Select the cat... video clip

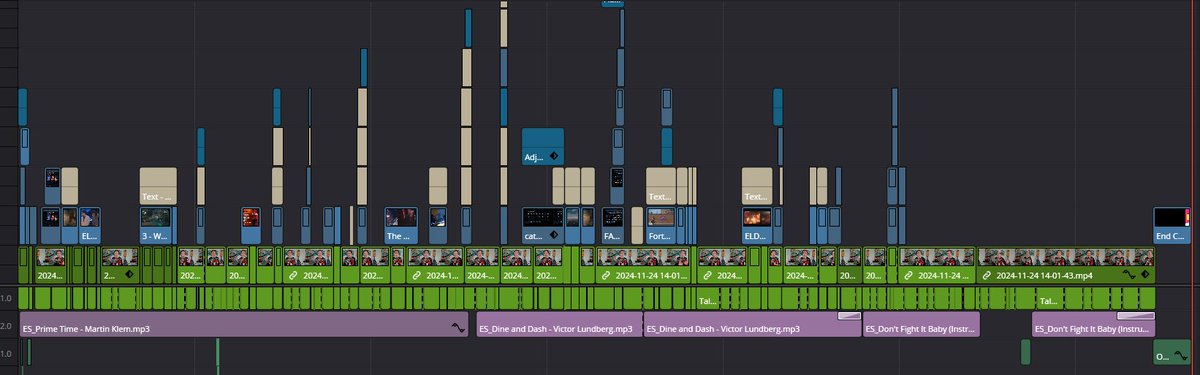(x=543, y=225)
